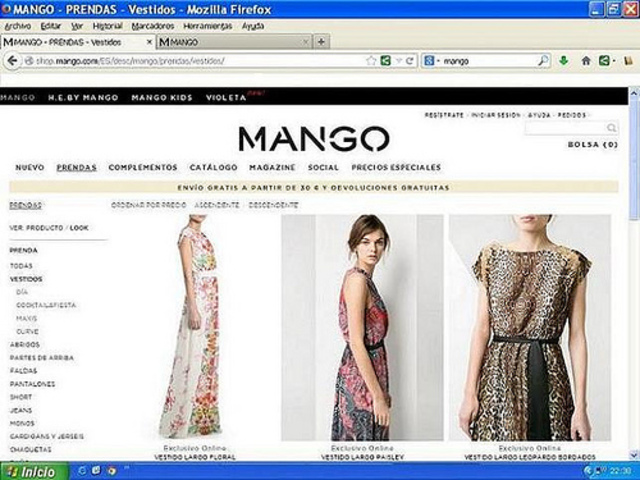Select SOCIAL in the main navigation

coord(323,167)
